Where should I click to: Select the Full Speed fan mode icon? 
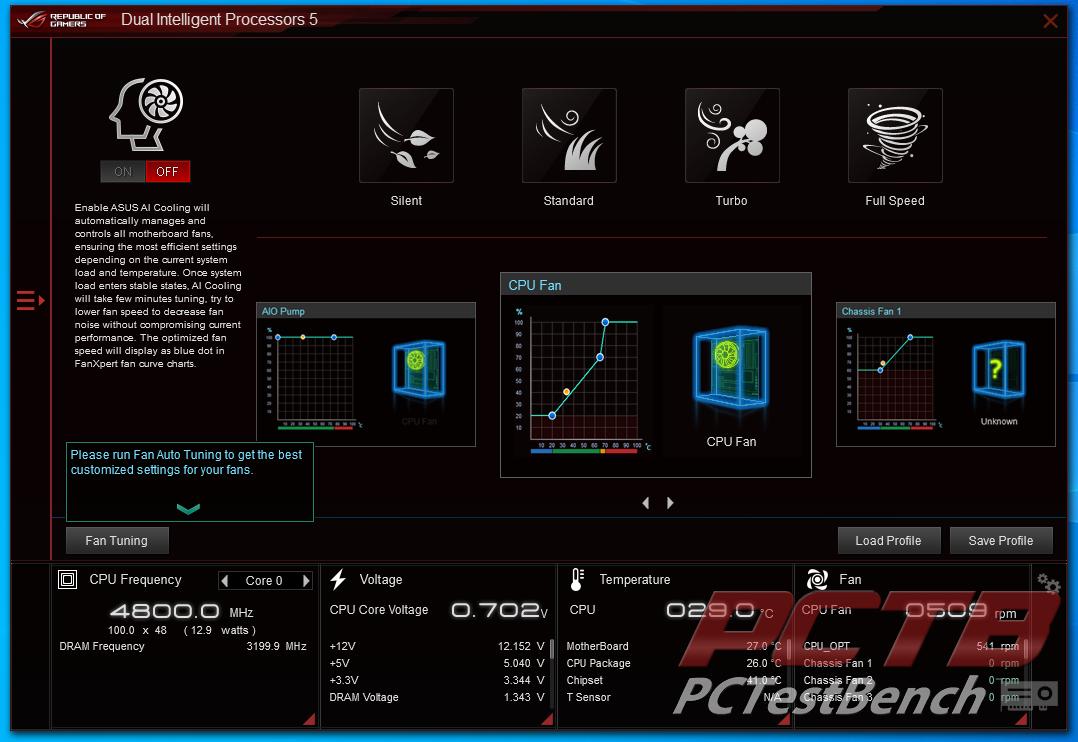coord(895,135)
